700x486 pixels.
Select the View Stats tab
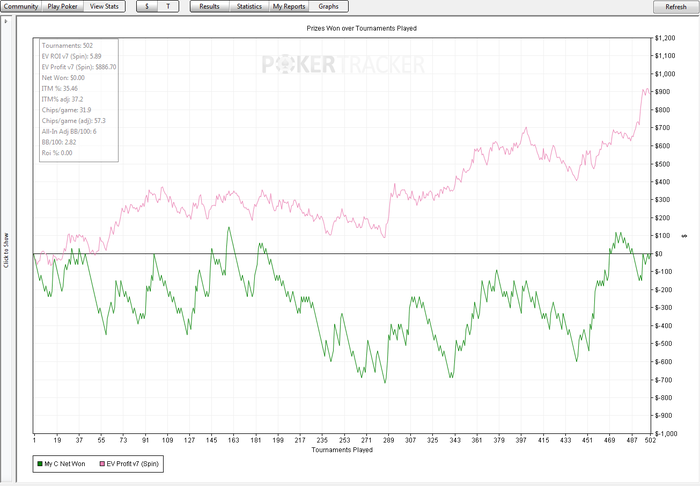[104, 6]
